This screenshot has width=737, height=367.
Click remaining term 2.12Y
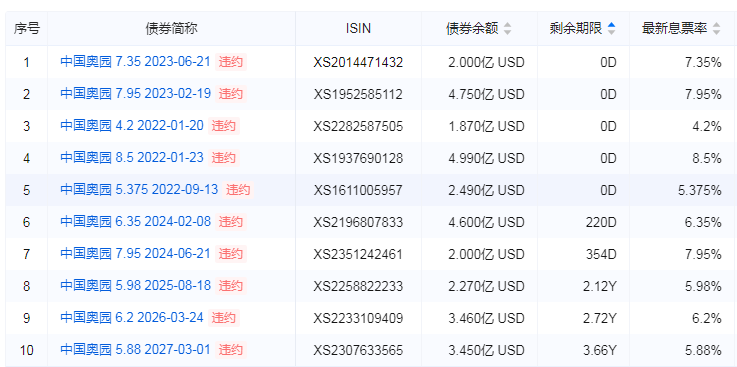(599, 286)
